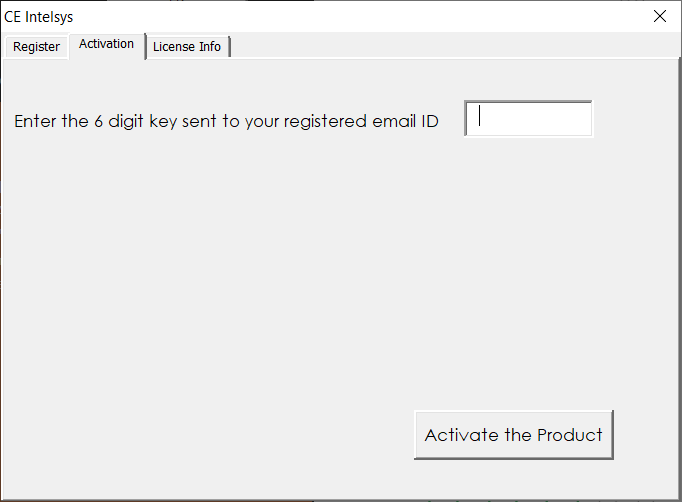Click the Activate the Product button

click(513, 435)
